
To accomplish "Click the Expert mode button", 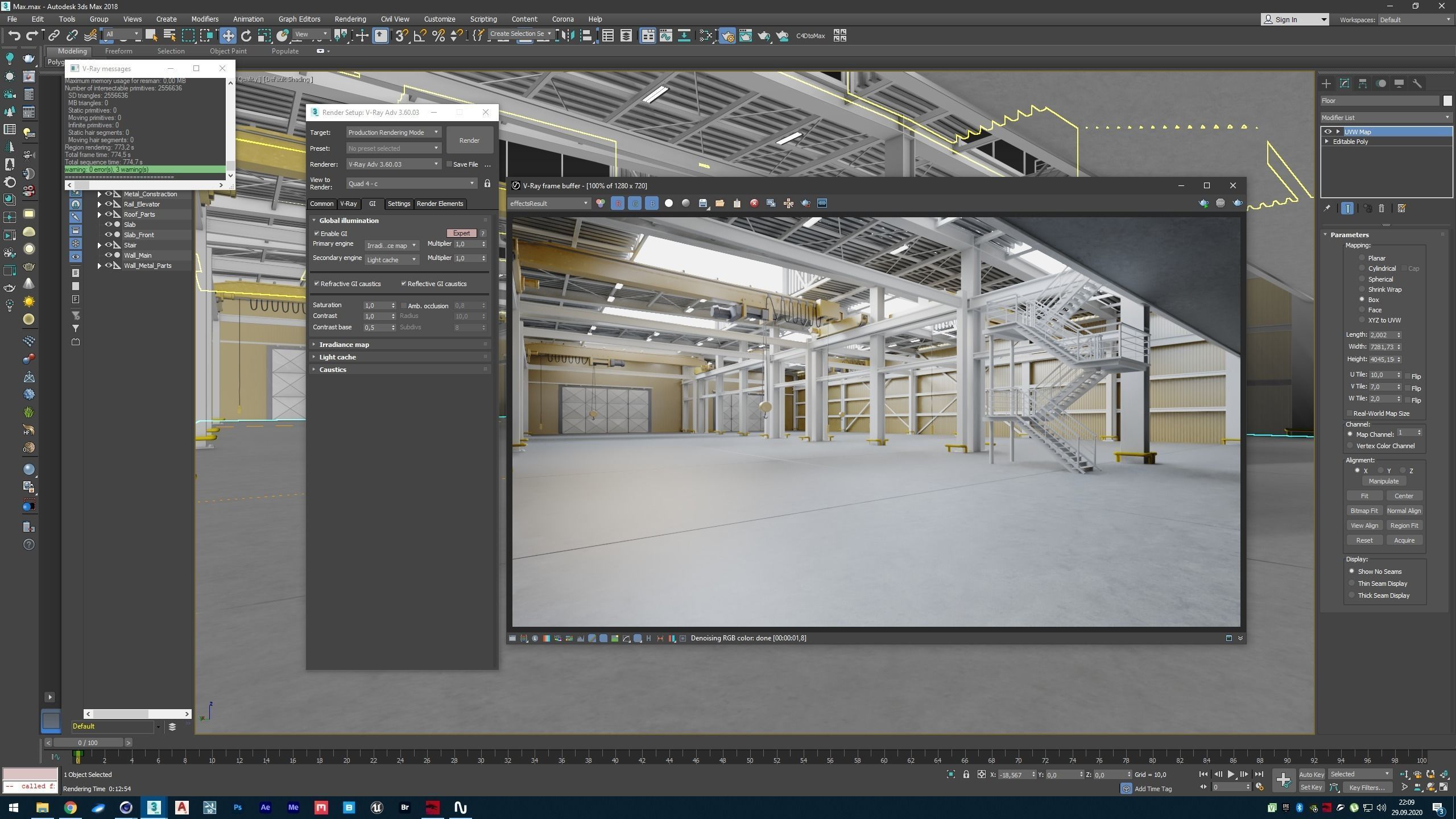I will coord(461,233).
